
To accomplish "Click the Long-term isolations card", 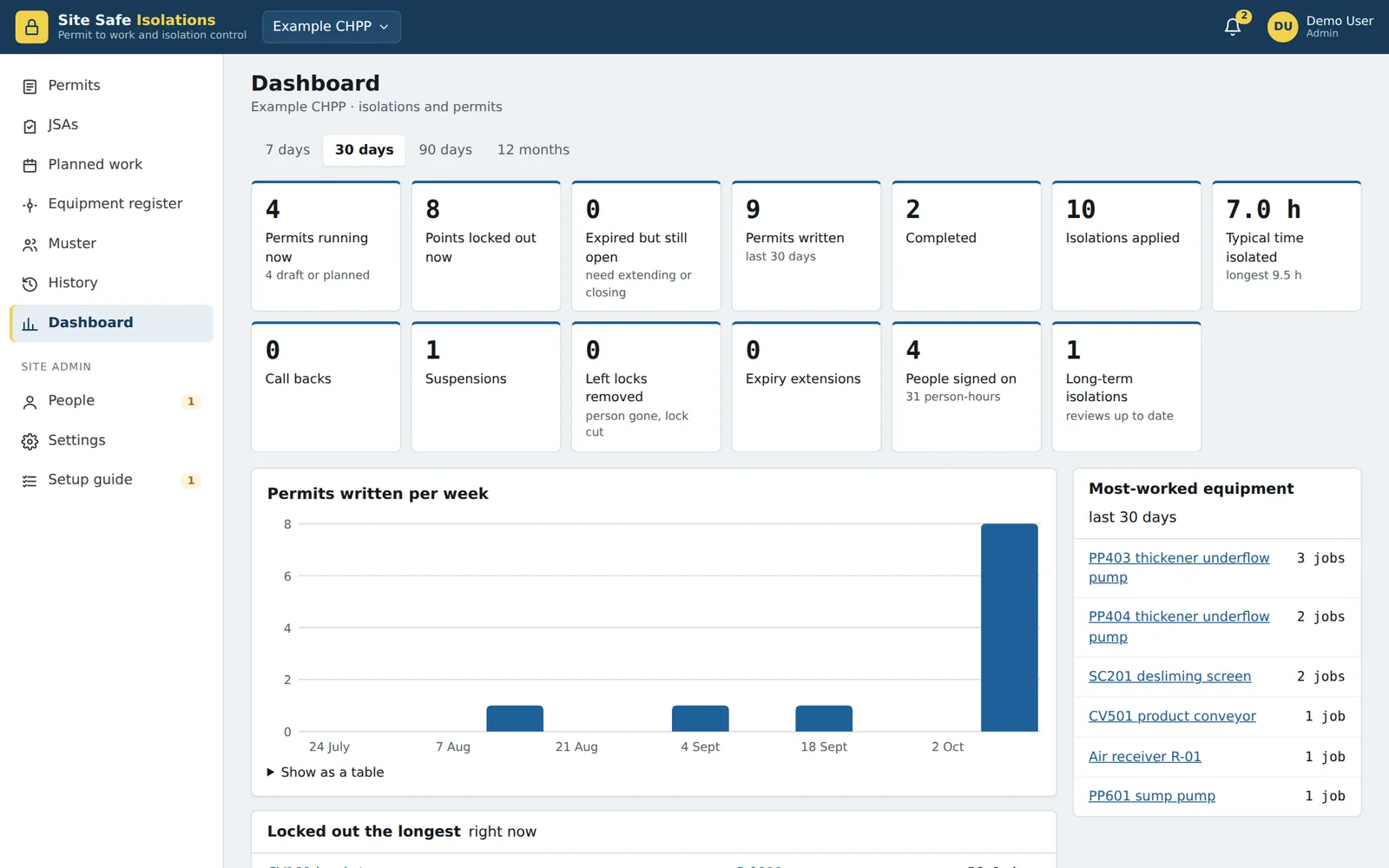I will point(1126,386).
